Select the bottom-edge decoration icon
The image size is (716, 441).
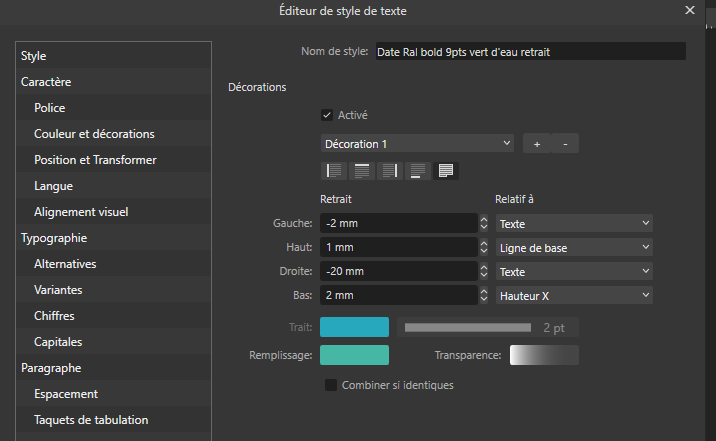(x=417, y=171)
